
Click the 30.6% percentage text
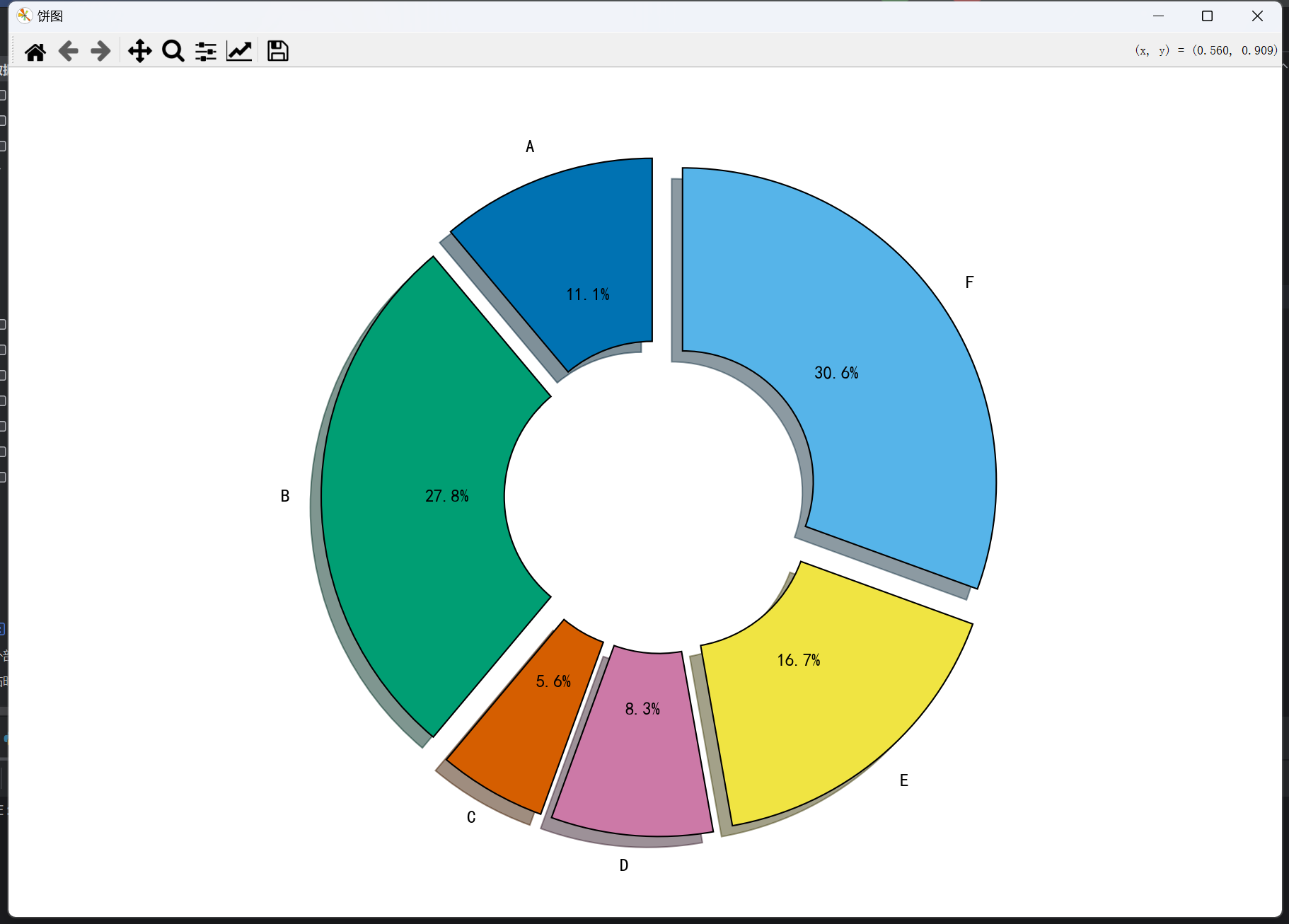(836, 373)
